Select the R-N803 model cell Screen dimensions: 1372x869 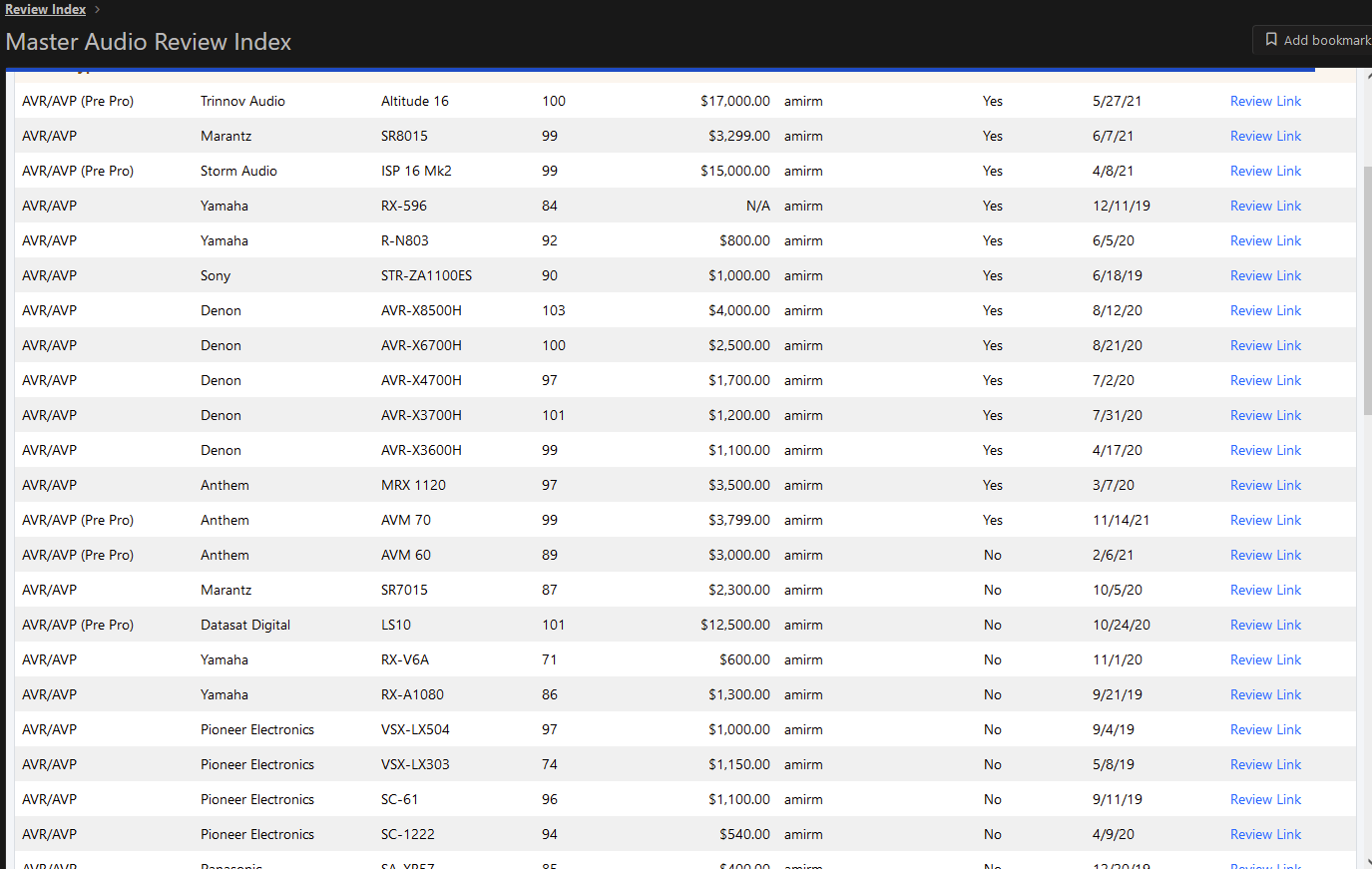coord(405,240)
